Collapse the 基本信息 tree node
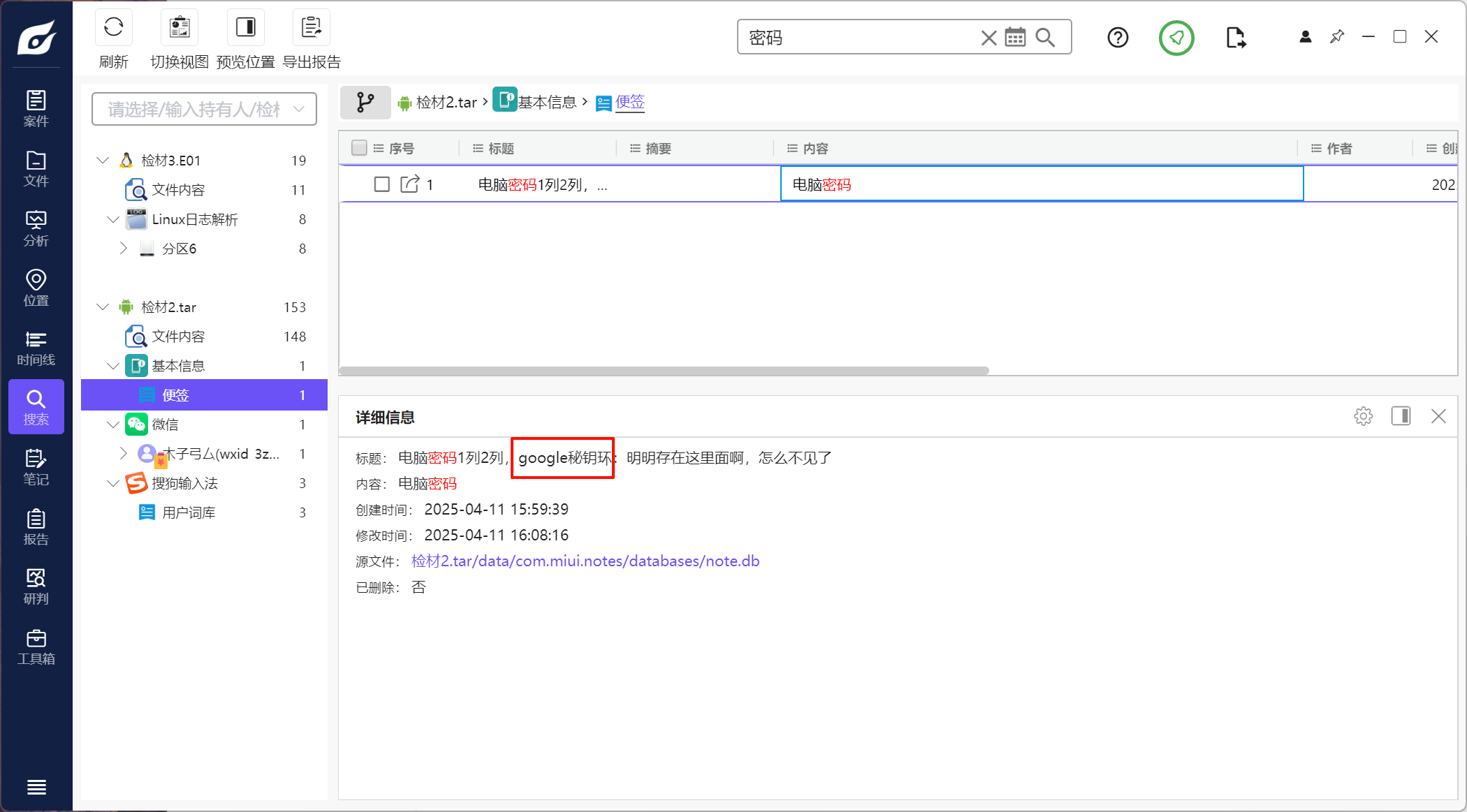The image size is (1467, 812). (113, 366)
